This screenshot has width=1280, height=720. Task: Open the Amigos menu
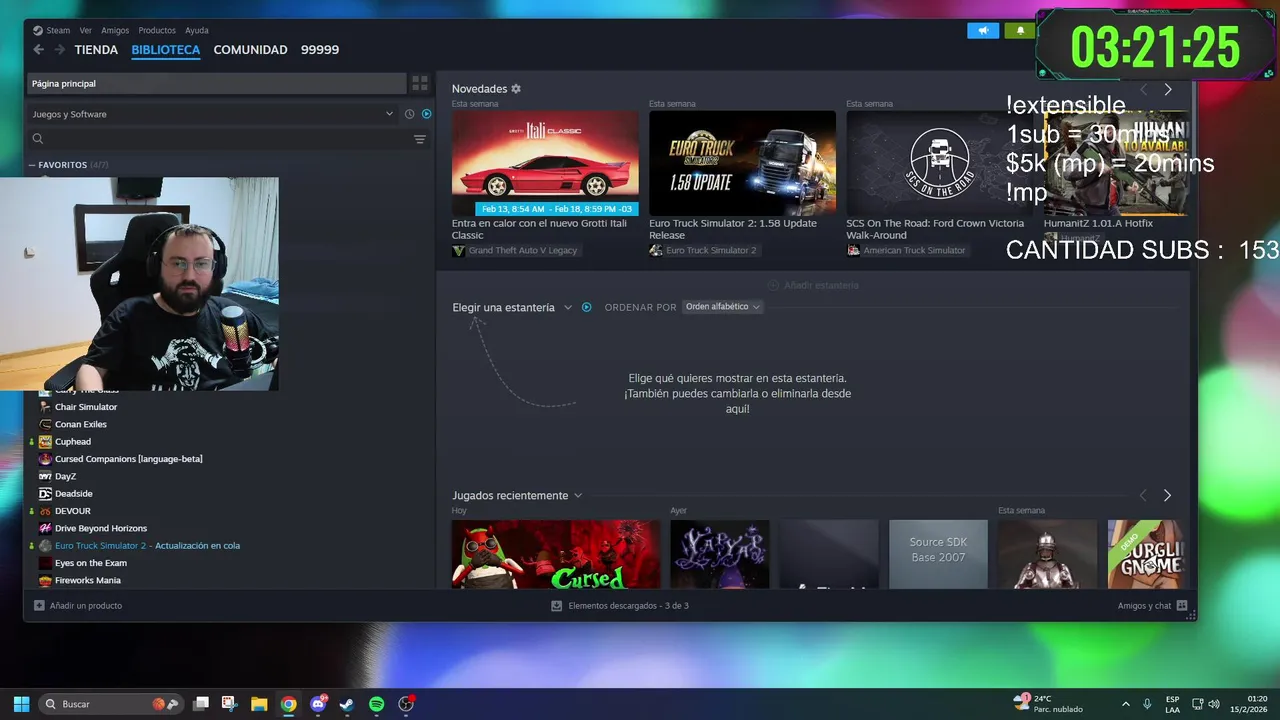point(115,30)
